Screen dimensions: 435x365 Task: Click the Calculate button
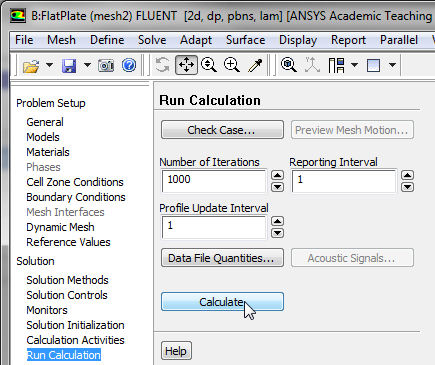(222, 302)
